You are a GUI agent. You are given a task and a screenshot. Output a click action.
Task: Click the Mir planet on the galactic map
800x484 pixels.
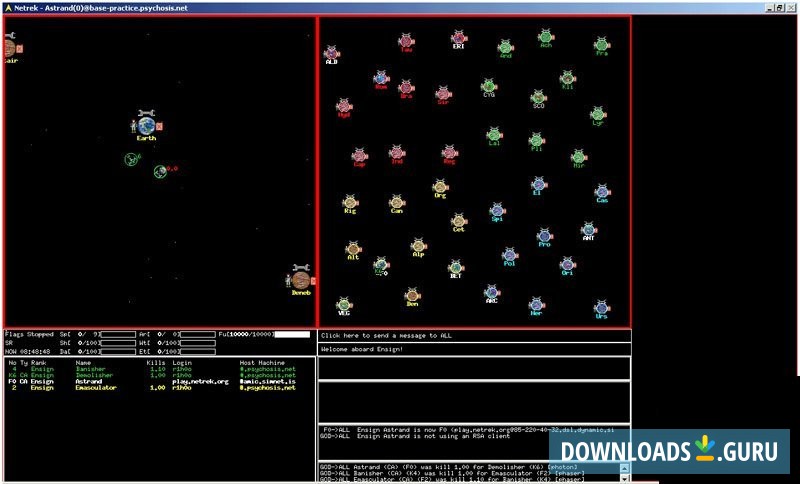click(x=579, y=157)
